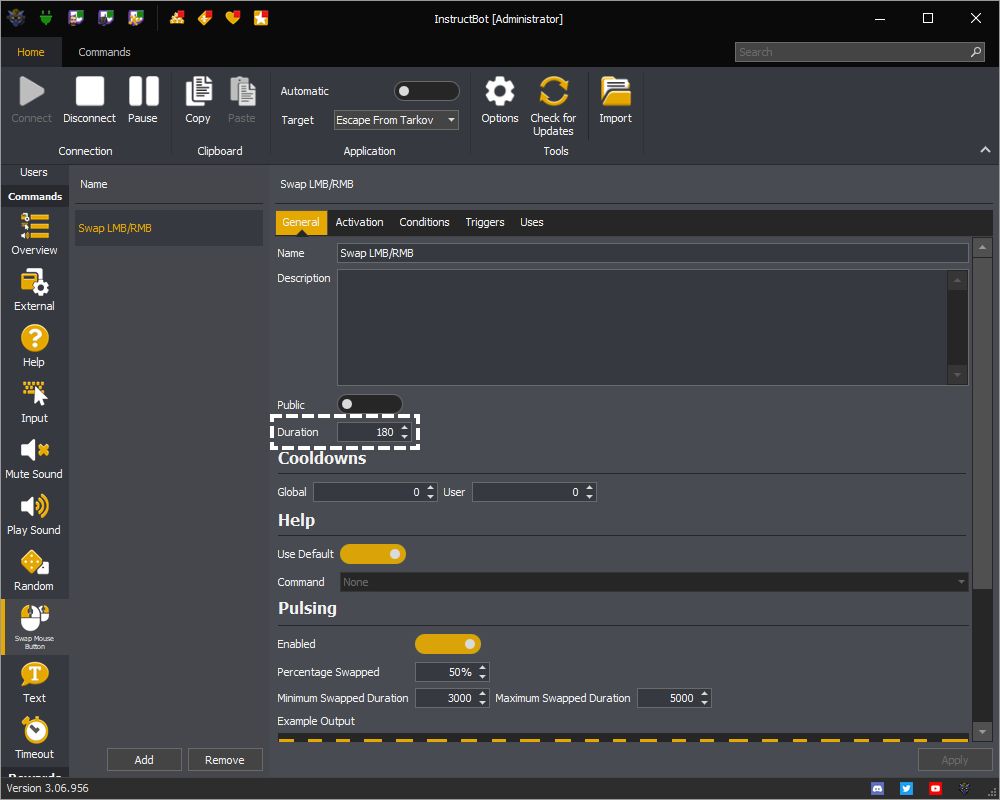This screenshot has height=800, width=1000.
Task: Increase the User cooldown value
Action: point(589,488)
